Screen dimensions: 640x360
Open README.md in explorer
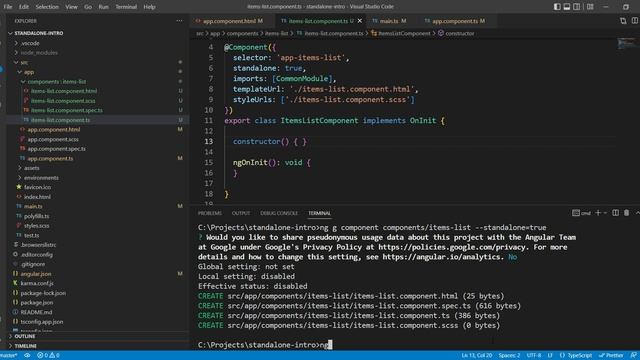click(x=36, y=312)
